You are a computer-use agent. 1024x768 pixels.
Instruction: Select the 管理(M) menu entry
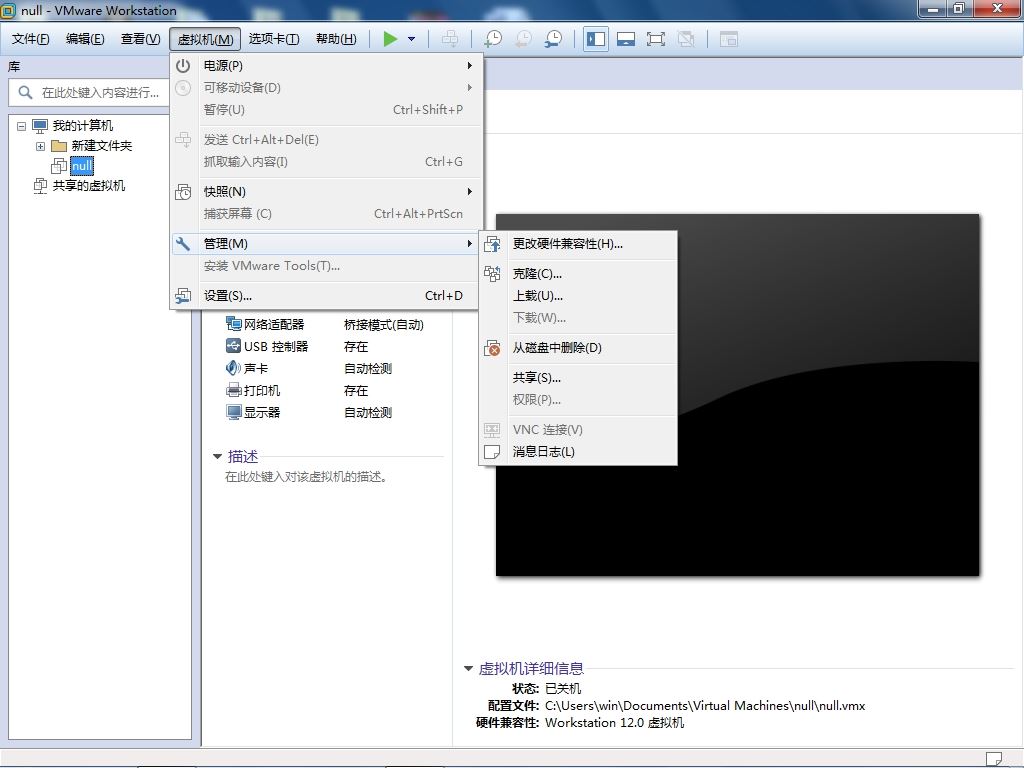point(325,244)
